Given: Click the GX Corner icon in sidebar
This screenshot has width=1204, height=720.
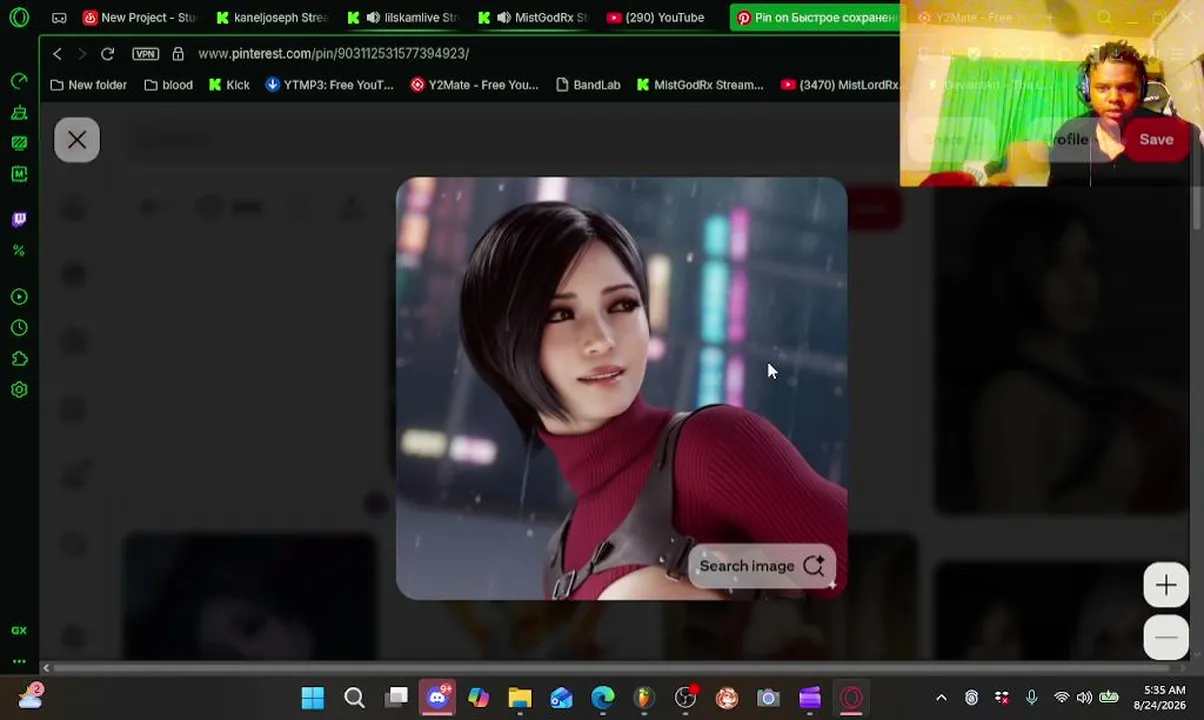Looking at the screenshot, I should [19, 630].
